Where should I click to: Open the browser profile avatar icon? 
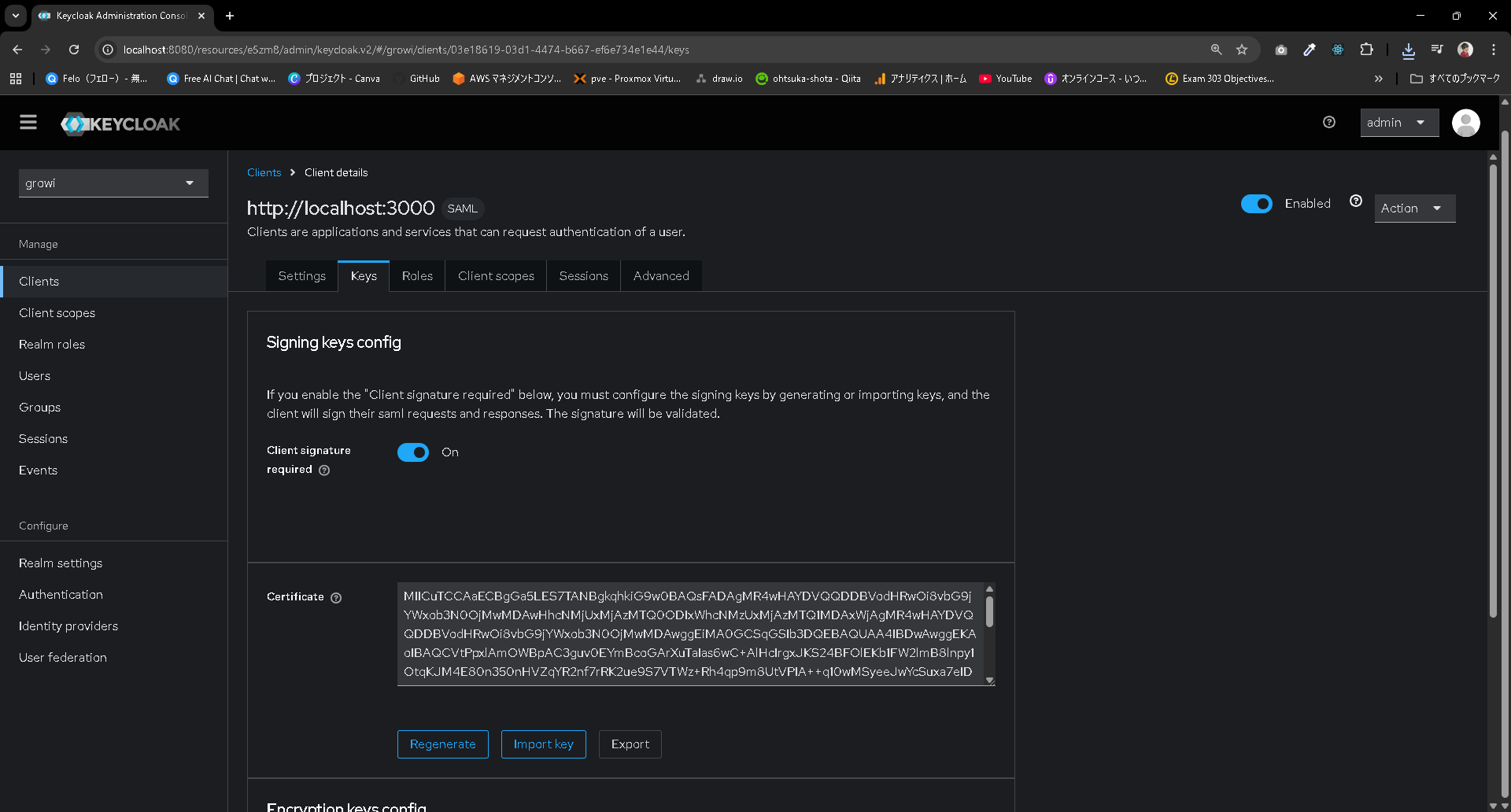pyautogui.click(x=1465, y=50)
